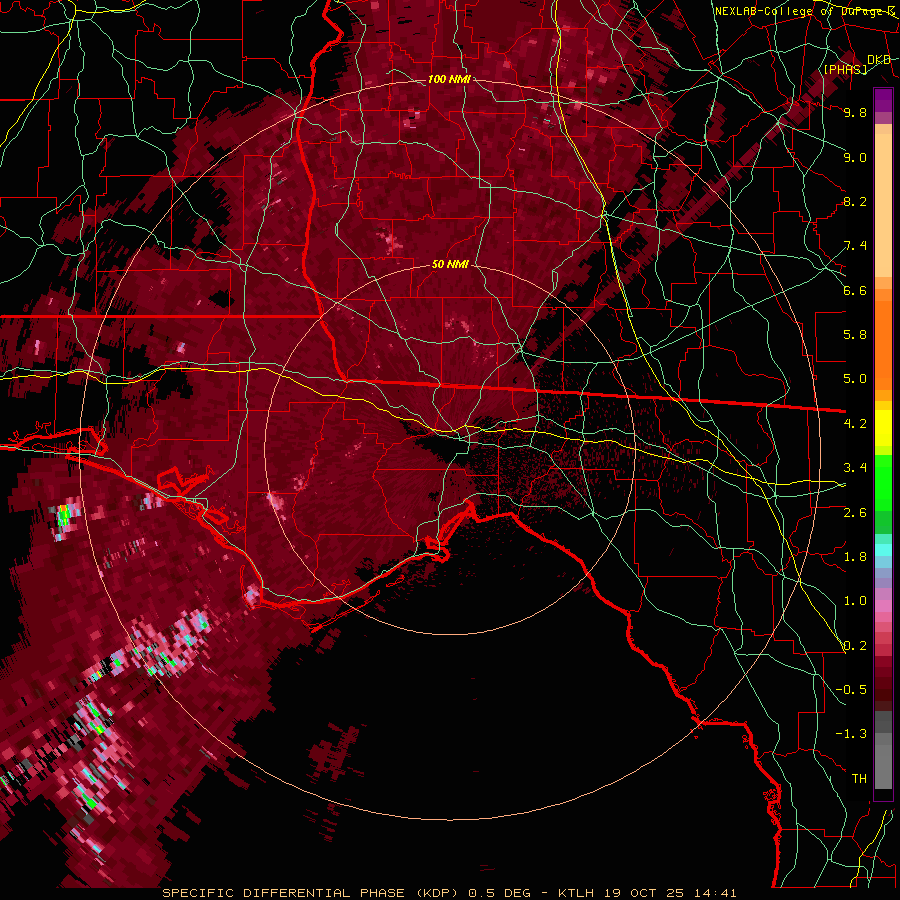This screenshot has height=900, width=900.
Task: Click the 5.8 legend value
Action: pyautogui.click(x=855, y=335)
